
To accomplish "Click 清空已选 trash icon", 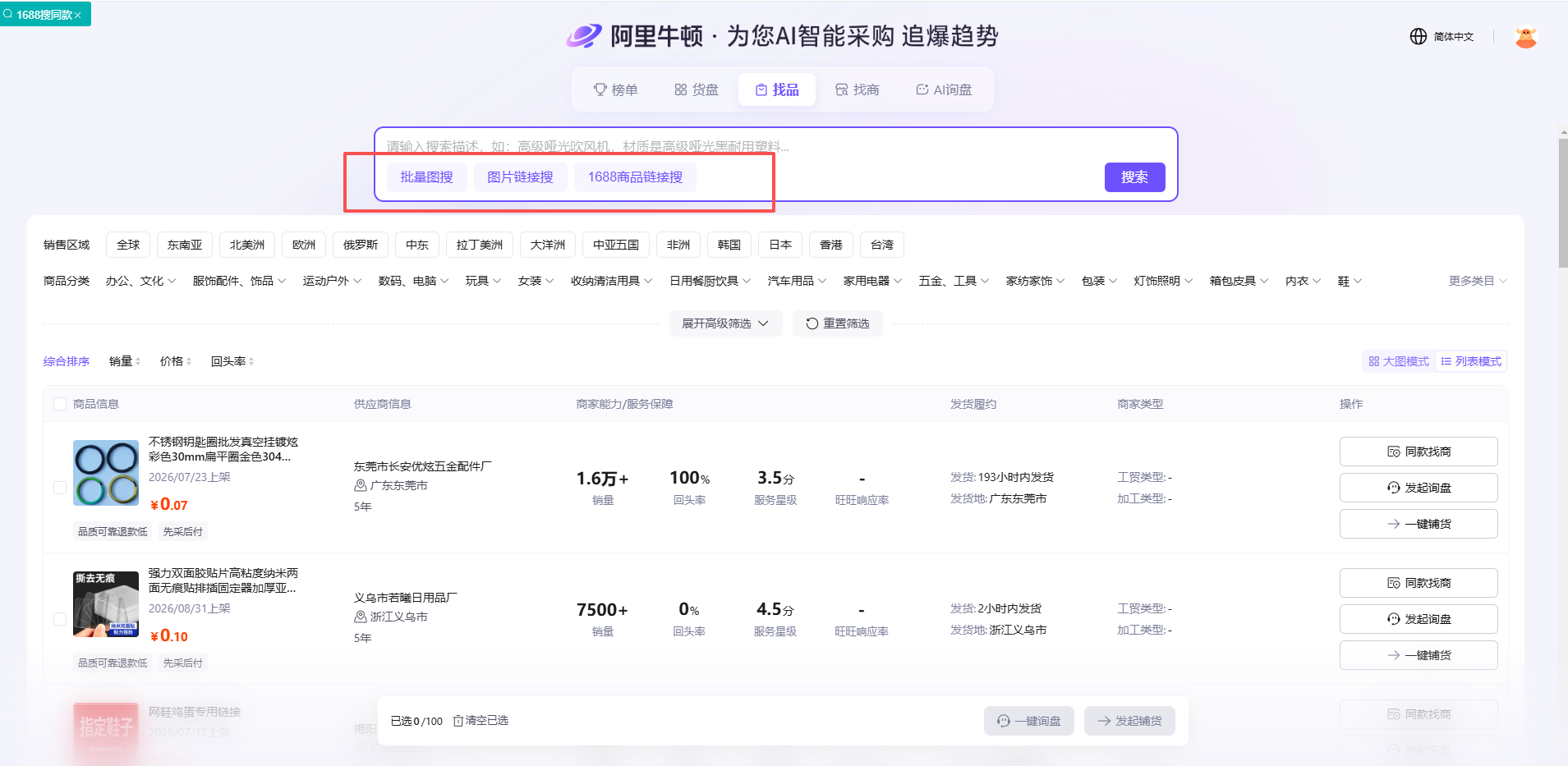I will pos(458,721).
